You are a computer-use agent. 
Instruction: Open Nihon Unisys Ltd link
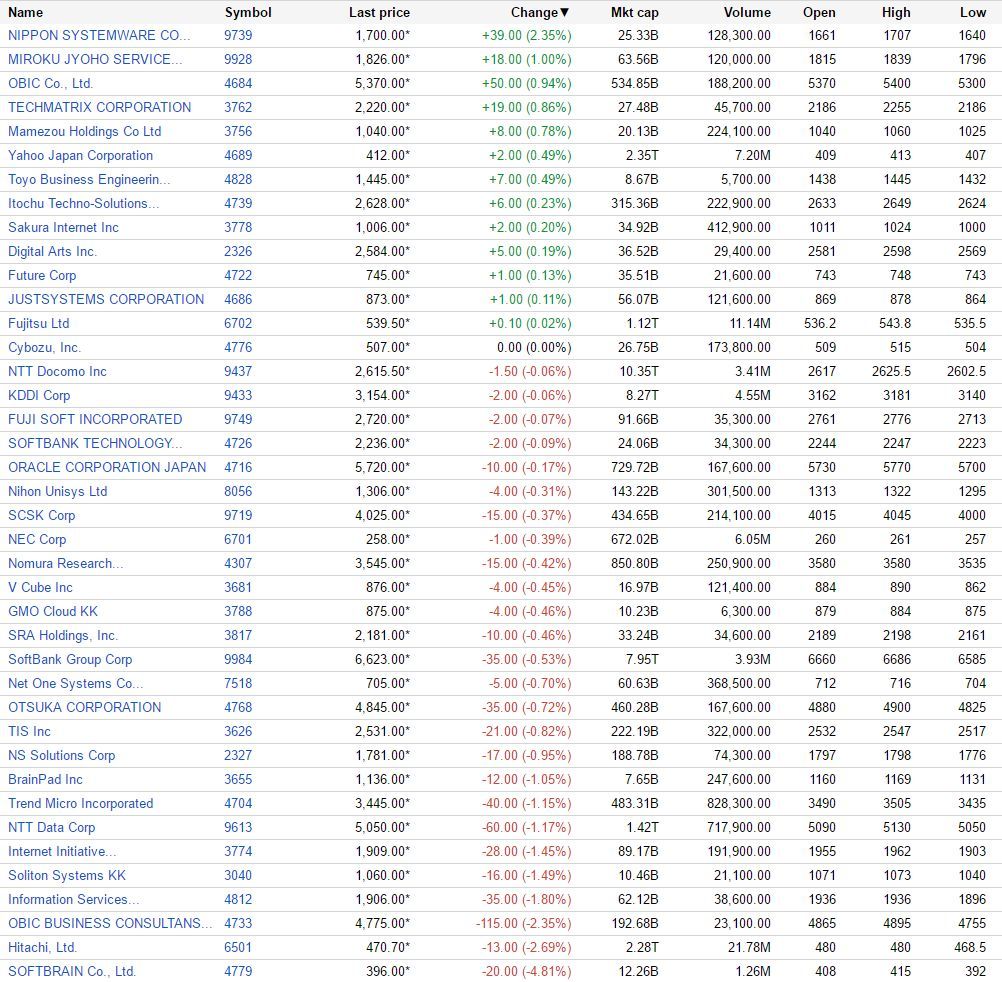(58, 491)
